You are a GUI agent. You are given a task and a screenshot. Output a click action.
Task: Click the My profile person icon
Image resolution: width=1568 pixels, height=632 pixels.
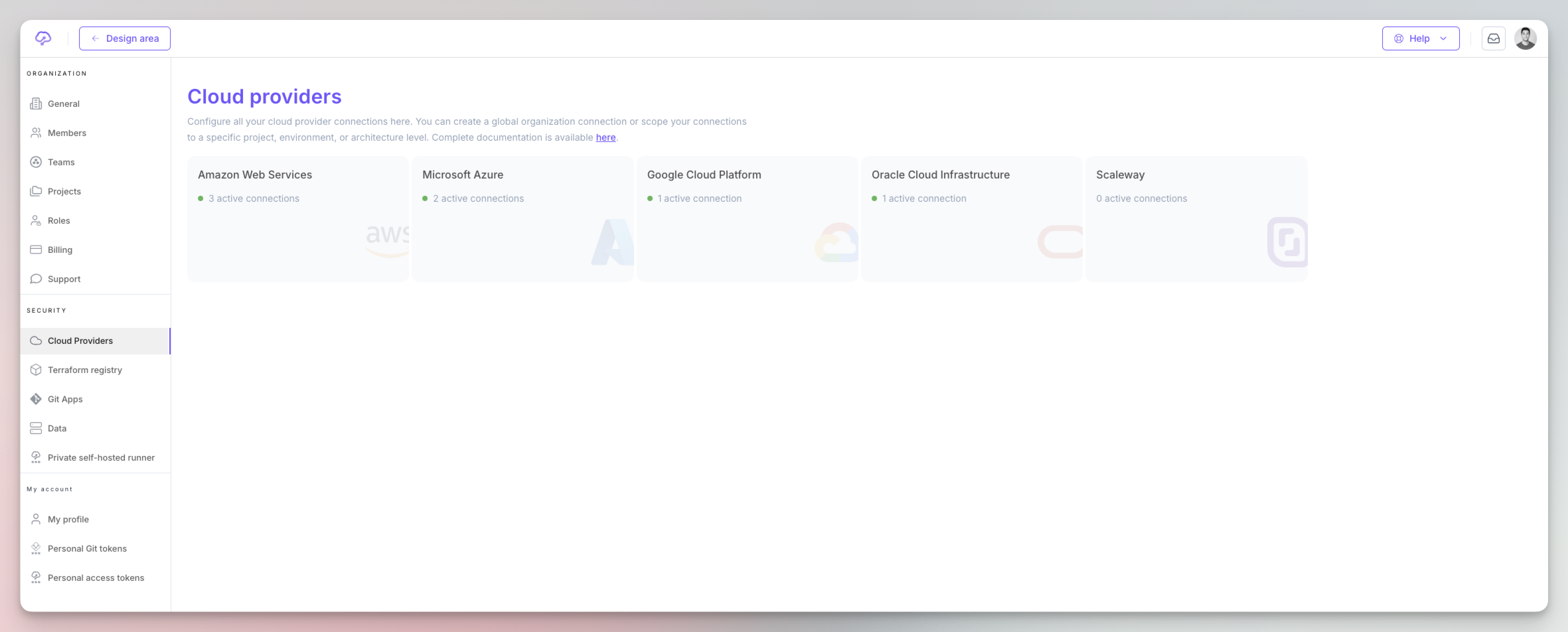click(x=36, y=519)
